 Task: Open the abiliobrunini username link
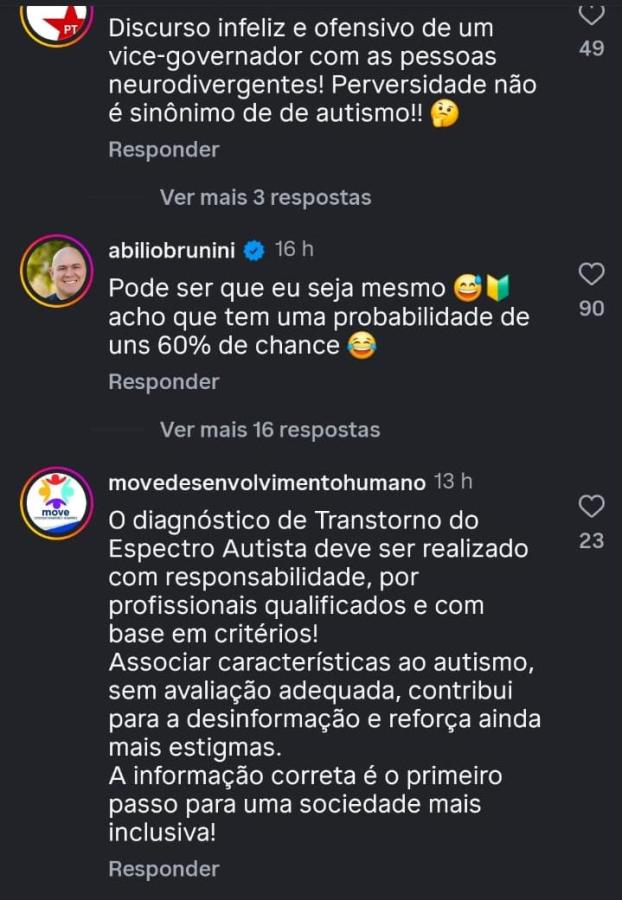click(172, 250)
